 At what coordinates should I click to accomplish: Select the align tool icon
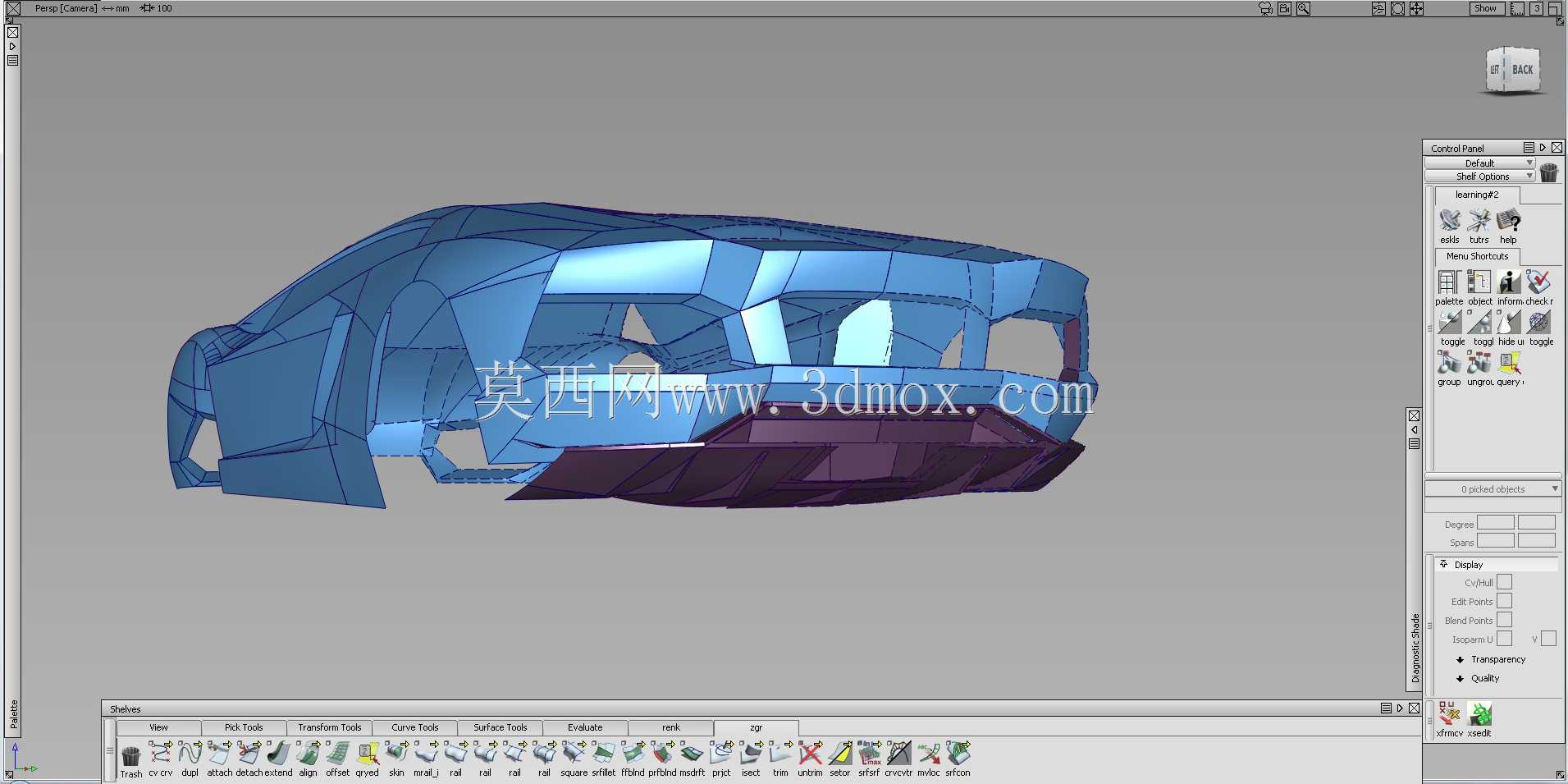309,753
